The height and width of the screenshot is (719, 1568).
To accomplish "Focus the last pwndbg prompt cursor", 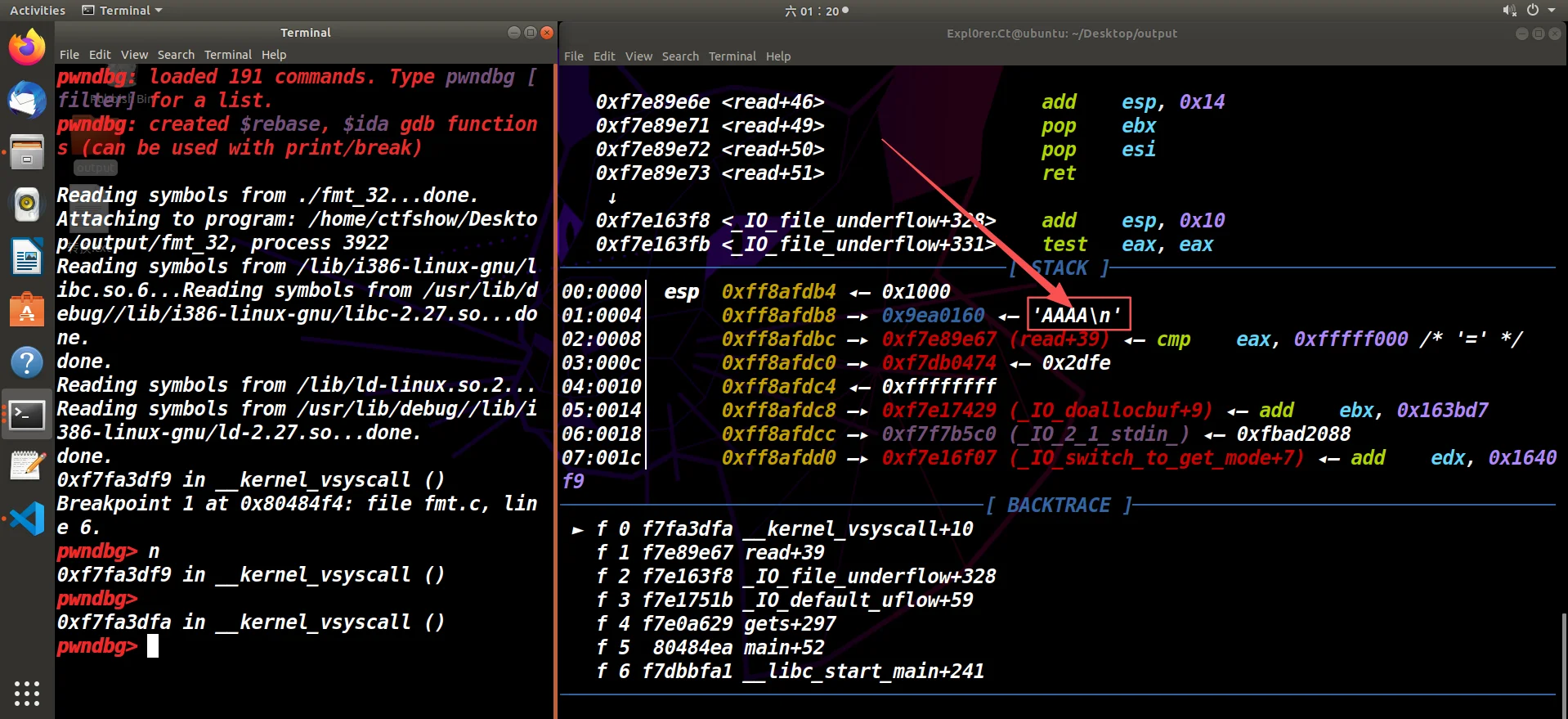I will (153, 646).
